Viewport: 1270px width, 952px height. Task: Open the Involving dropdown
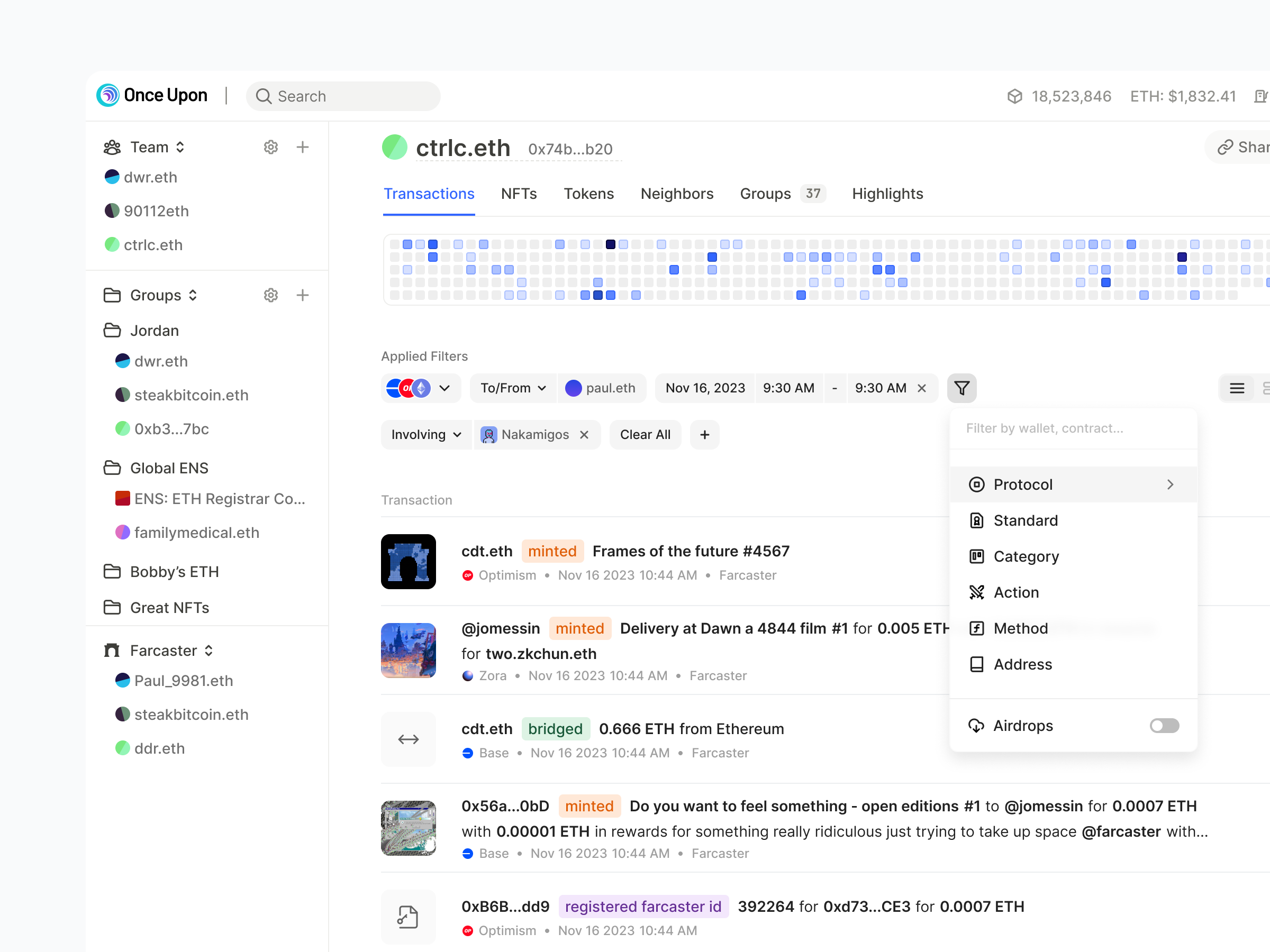426,435
